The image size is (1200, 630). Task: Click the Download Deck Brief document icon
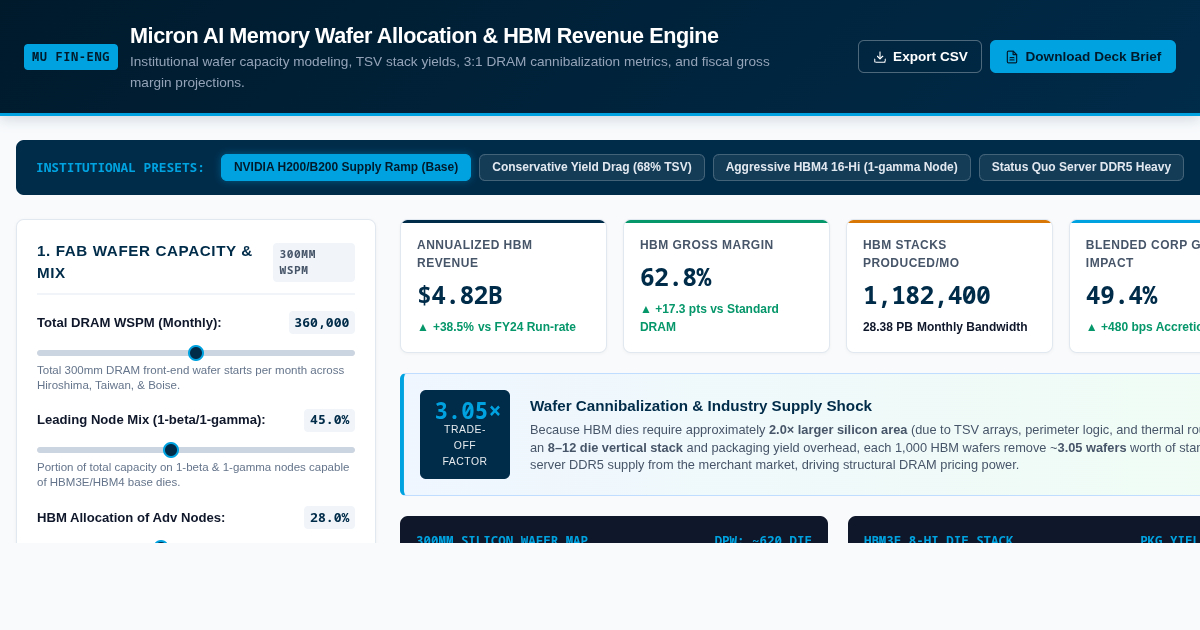click(x=1012, y=57)
